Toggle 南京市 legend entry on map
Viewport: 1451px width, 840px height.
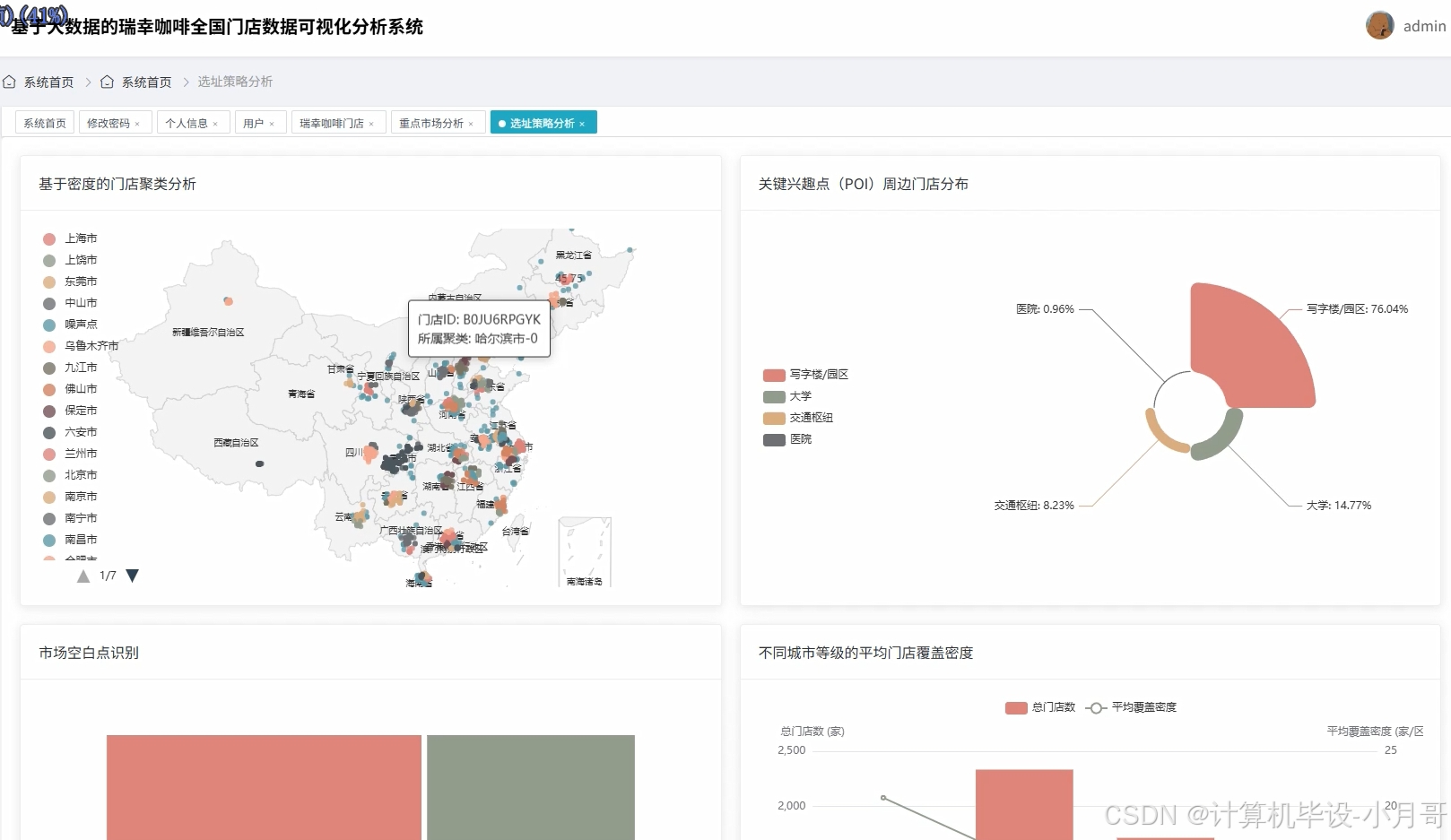click(x=70, y=497)
